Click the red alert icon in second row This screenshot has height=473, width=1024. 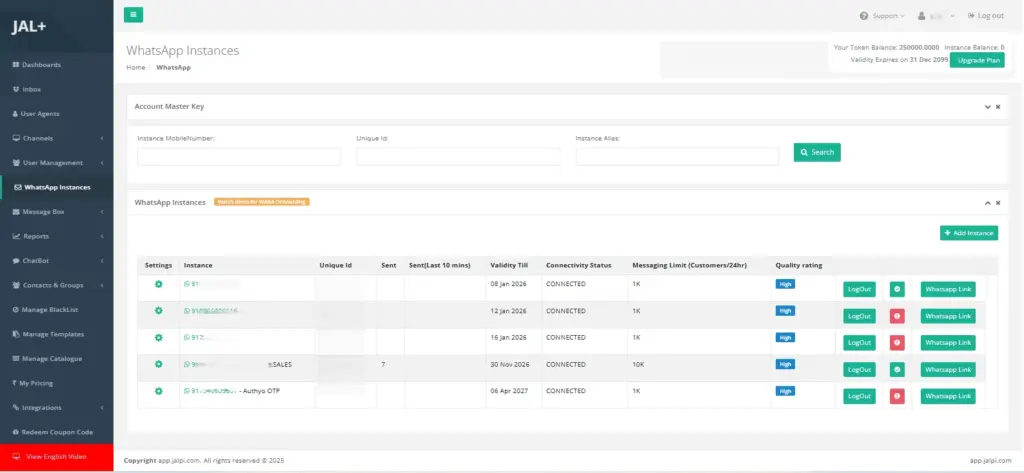pyautogui.click(x=897, y=316)
